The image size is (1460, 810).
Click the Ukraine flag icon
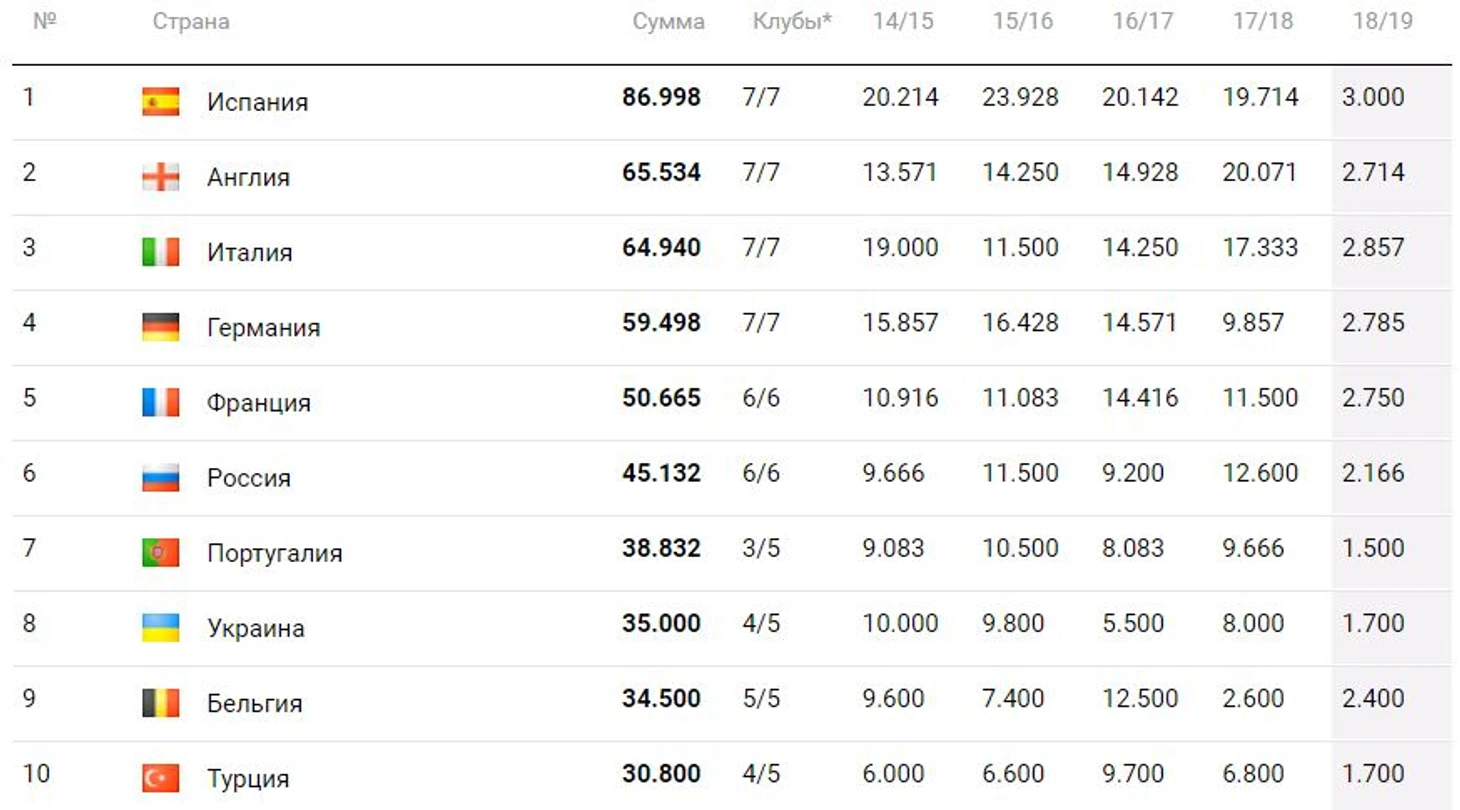(161, 627)
